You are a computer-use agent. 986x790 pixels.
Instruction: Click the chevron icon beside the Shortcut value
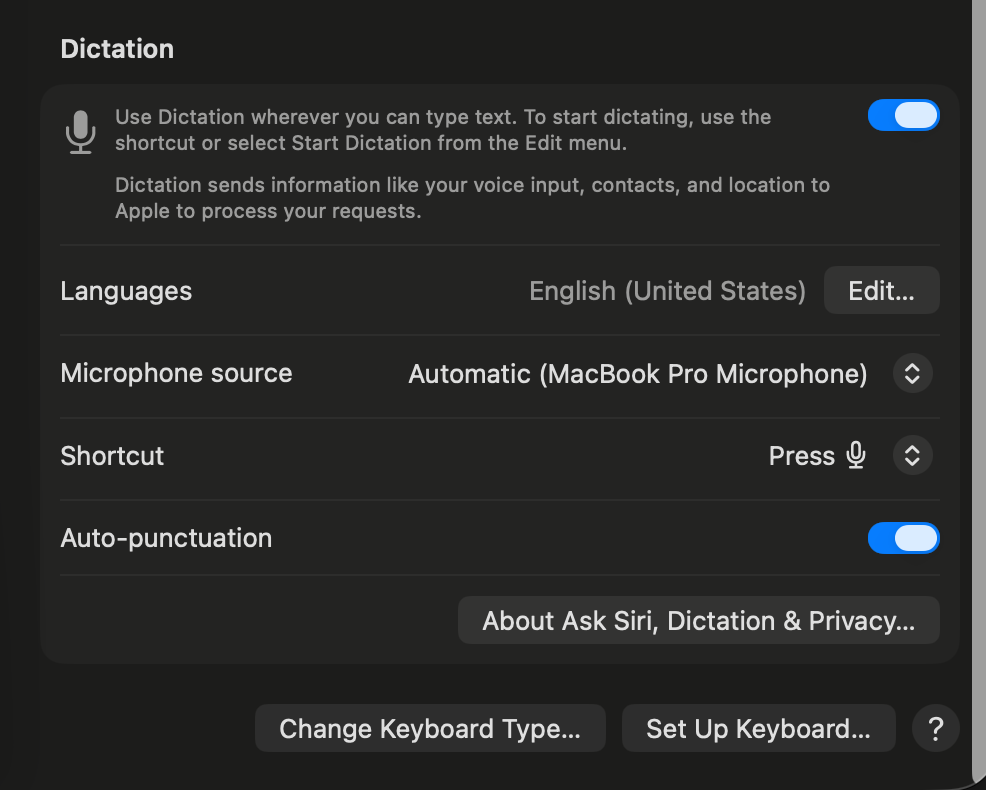click(912, 456)
